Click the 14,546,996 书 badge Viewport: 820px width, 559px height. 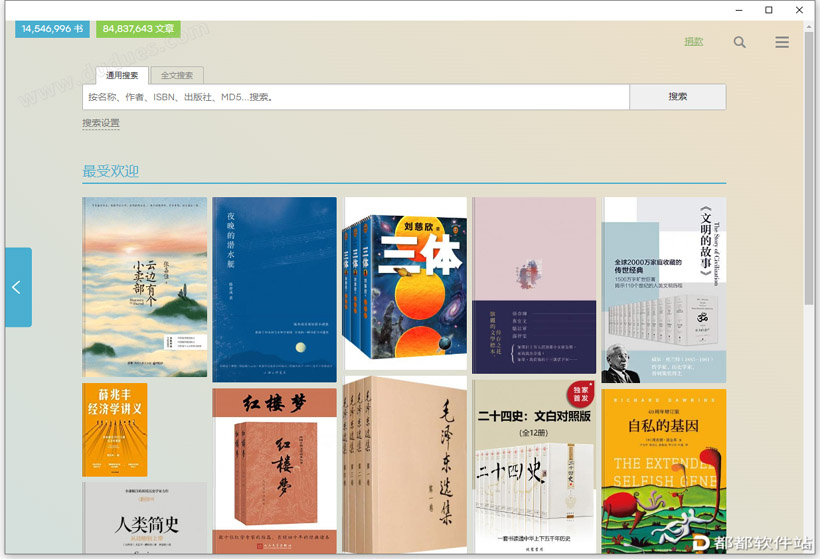pos(52,29)
